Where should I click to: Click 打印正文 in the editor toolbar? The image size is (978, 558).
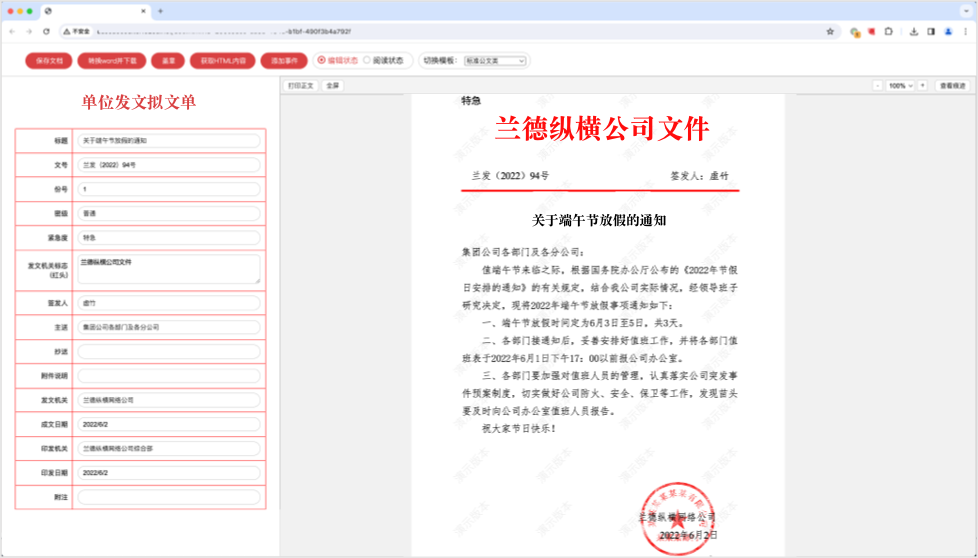[x=301, y=86]
